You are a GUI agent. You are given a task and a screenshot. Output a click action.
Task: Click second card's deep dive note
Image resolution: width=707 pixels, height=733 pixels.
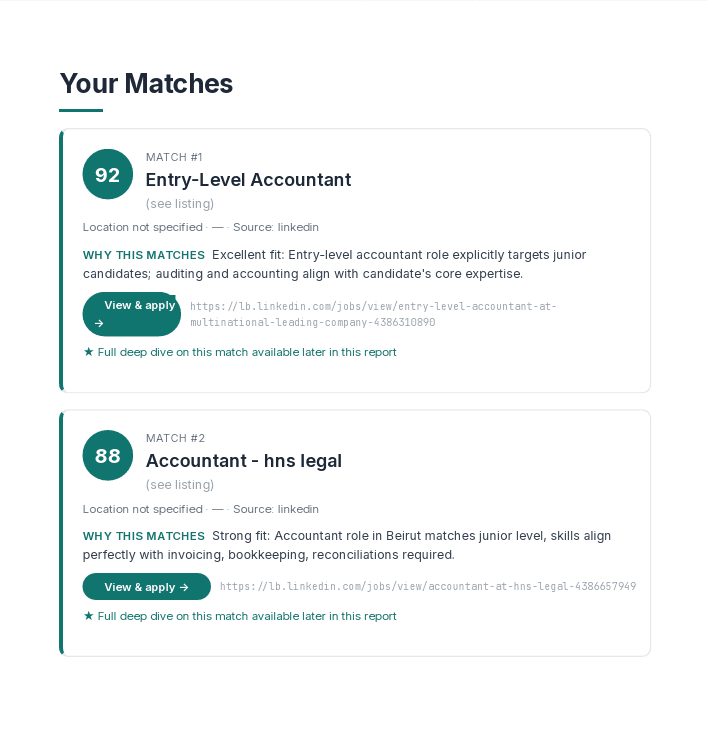pyautogui.click(x=240, y=616)
